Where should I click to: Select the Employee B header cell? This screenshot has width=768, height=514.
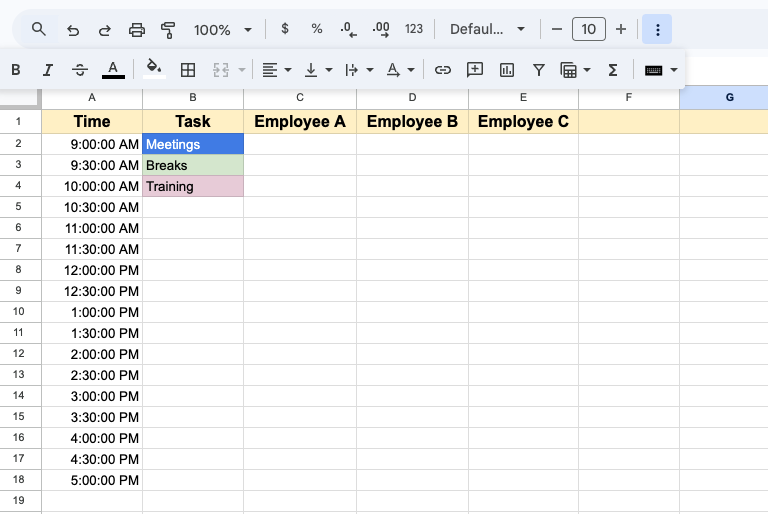412,121
